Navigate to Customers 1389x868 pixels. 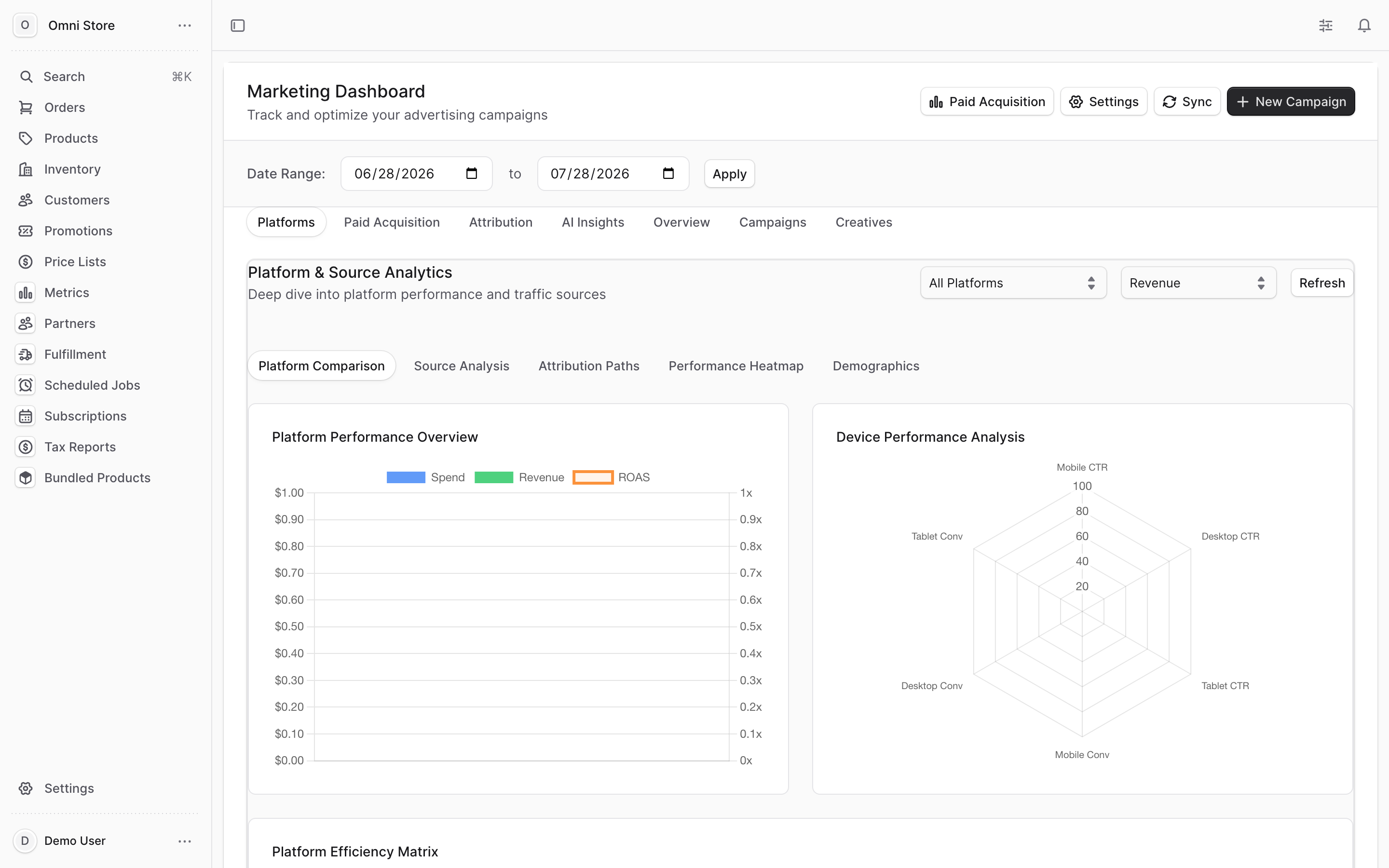click(x=77, y=200)
